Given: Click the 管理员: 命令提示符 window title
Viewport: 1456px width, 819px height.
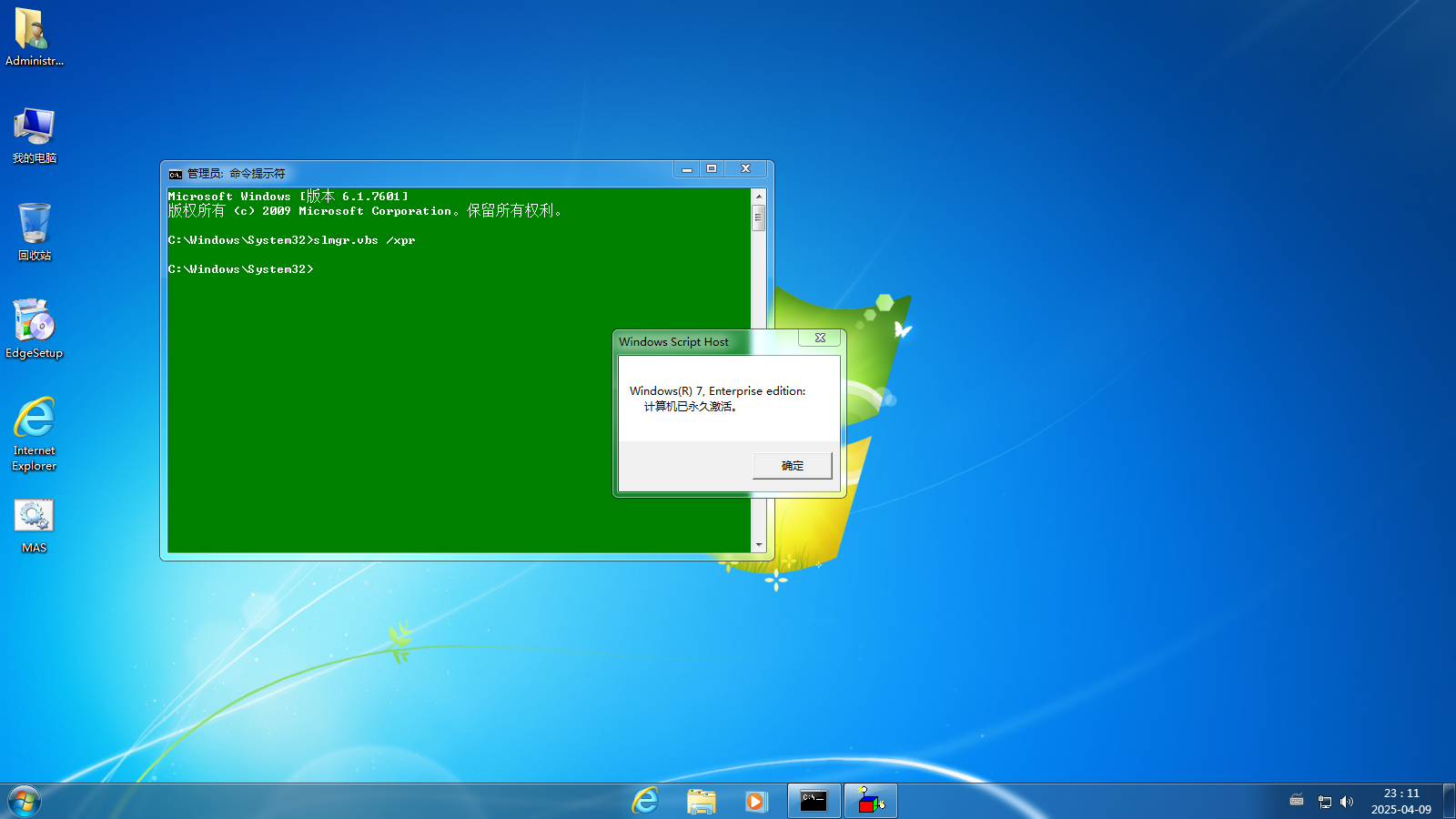Looking at the screenshot, I should 237,174.
